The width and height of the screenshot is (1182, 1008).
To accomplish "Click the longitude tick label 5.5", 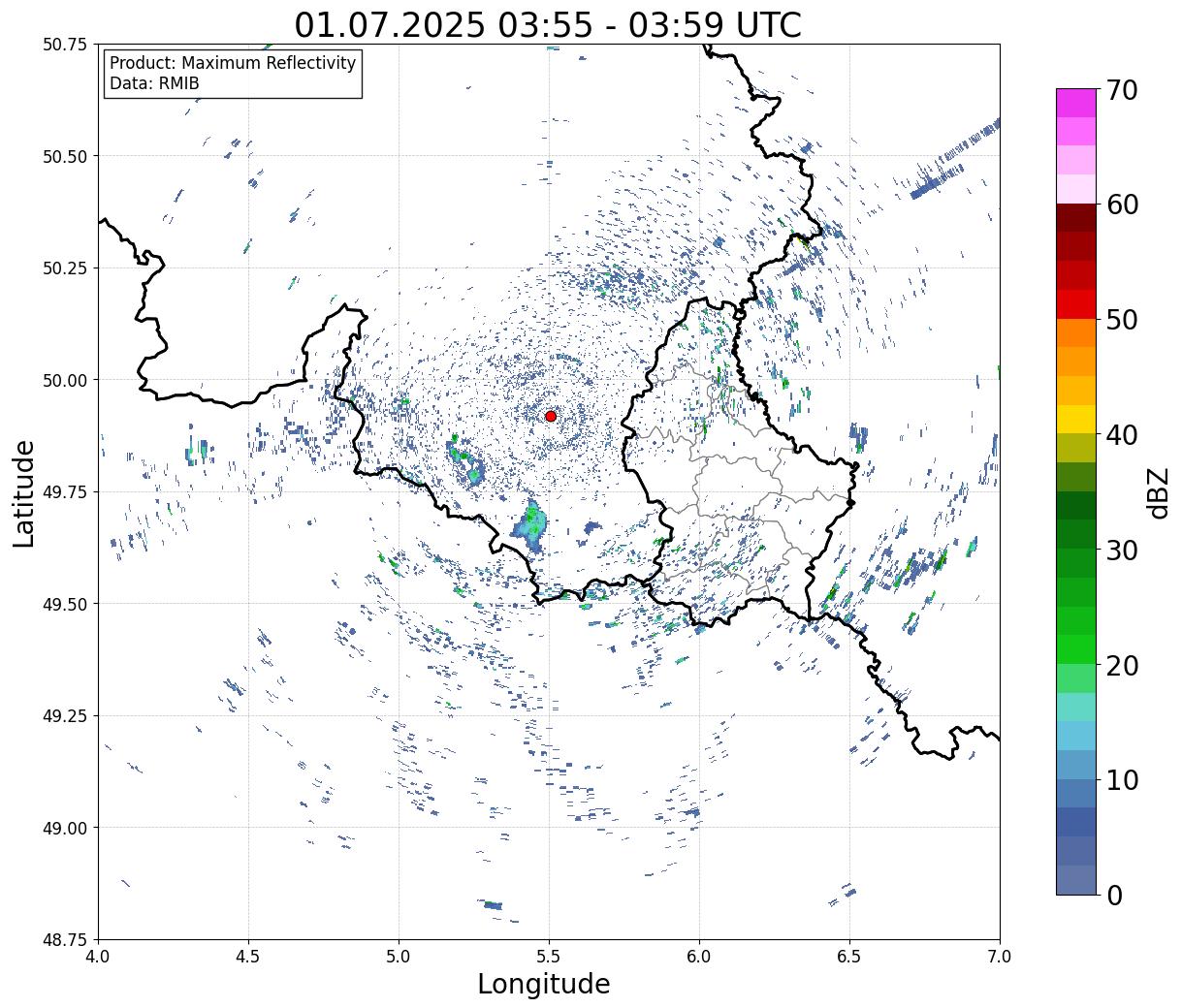I will [x=549, y=957].
